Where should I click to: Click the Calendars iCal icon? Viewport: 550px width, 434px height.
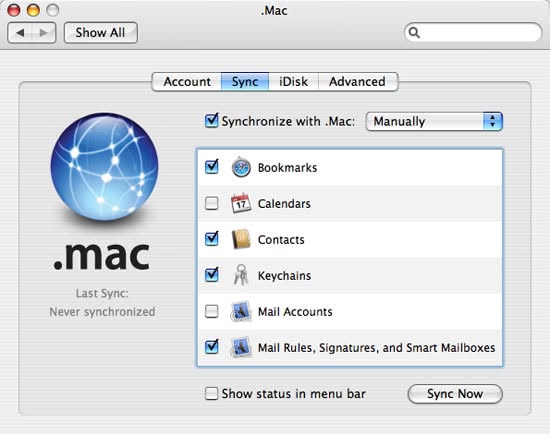[x=241, y=203]
